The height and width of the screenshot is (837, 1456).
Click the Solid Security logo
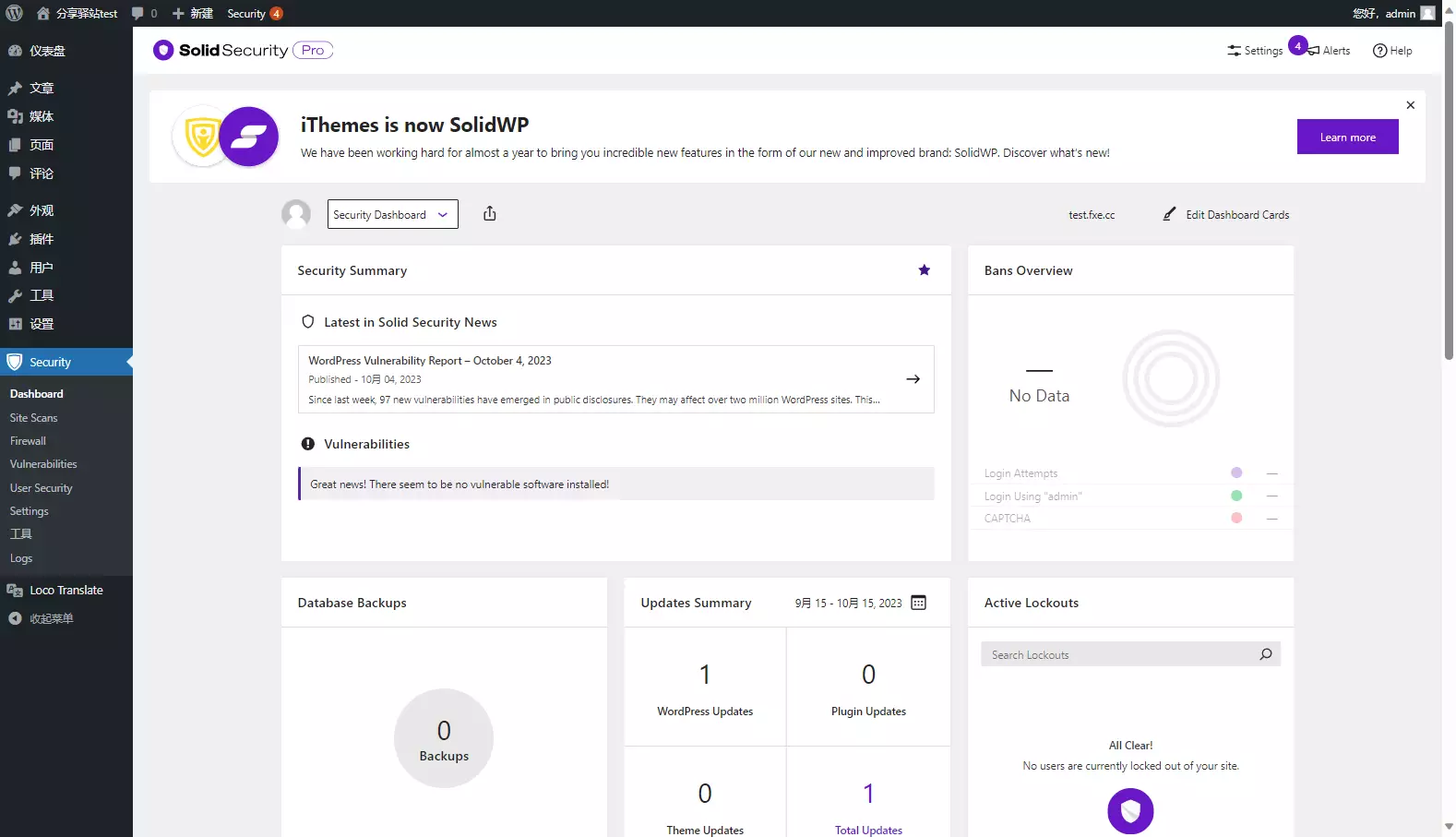(243, 50)
